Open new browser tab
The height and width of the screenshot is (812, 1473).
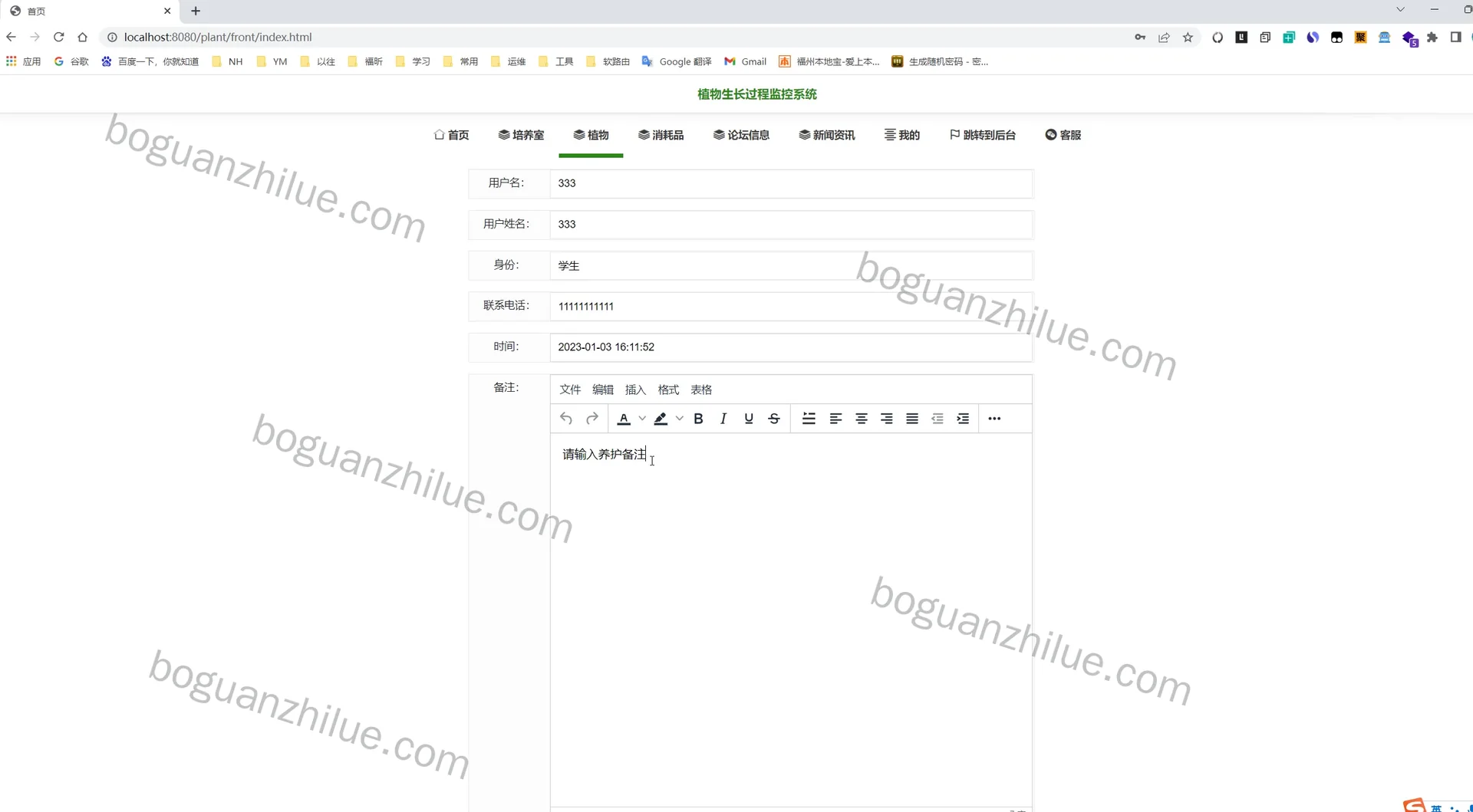pyautogui.click(x=196, y=11)
